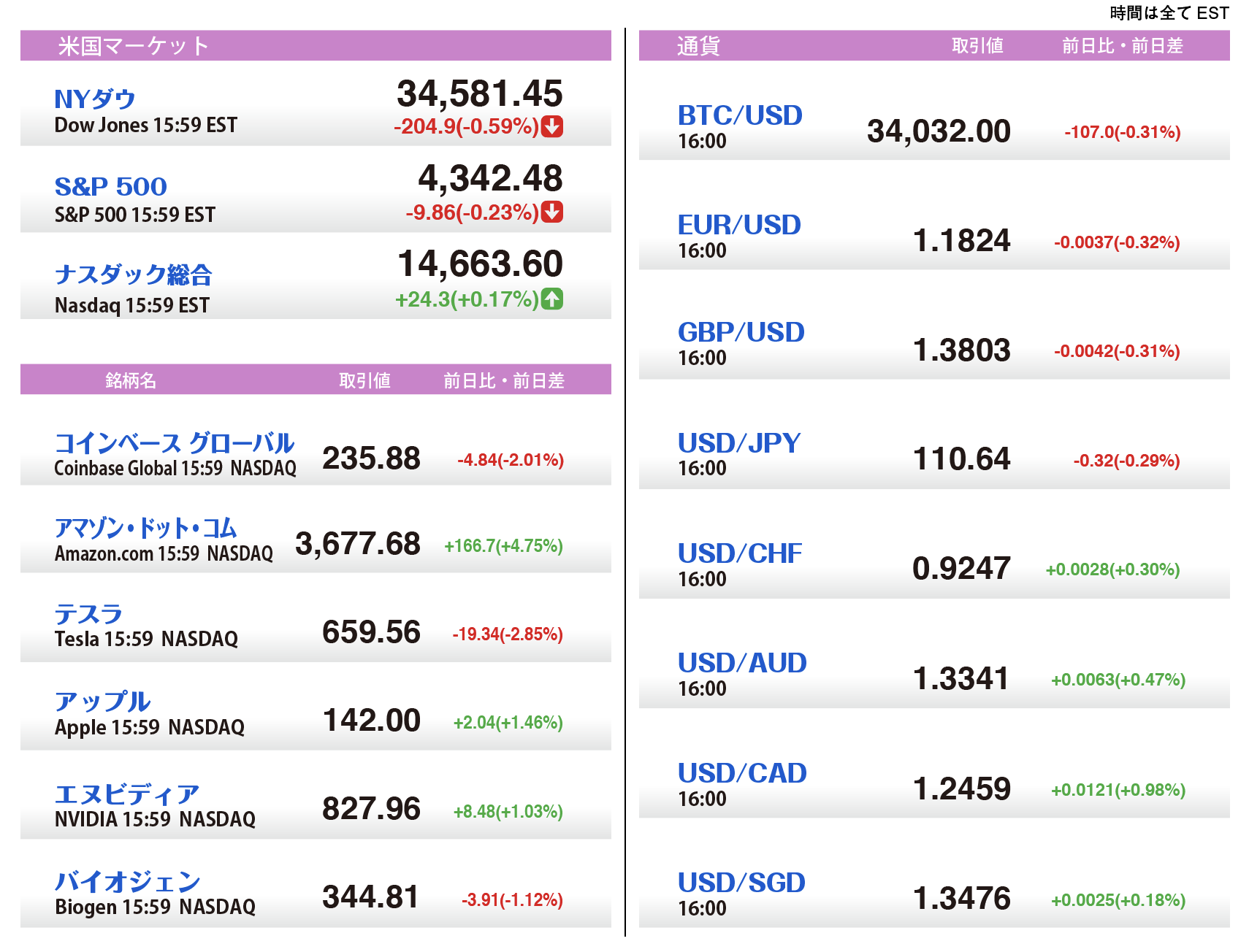Open the USD/JPY currency pair
1249x952 pixels.
click(x=739, y=443)
